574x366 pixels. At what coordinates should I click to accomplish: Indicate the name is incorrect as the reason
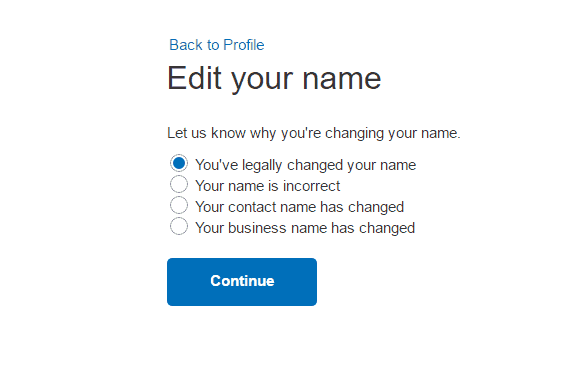click(x=179, y=184)
